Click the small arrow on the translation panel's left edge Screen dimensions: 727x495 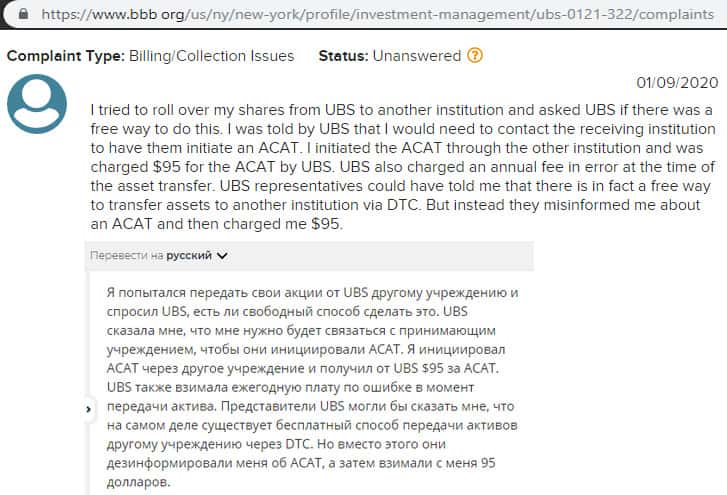[x=90, y=409]
